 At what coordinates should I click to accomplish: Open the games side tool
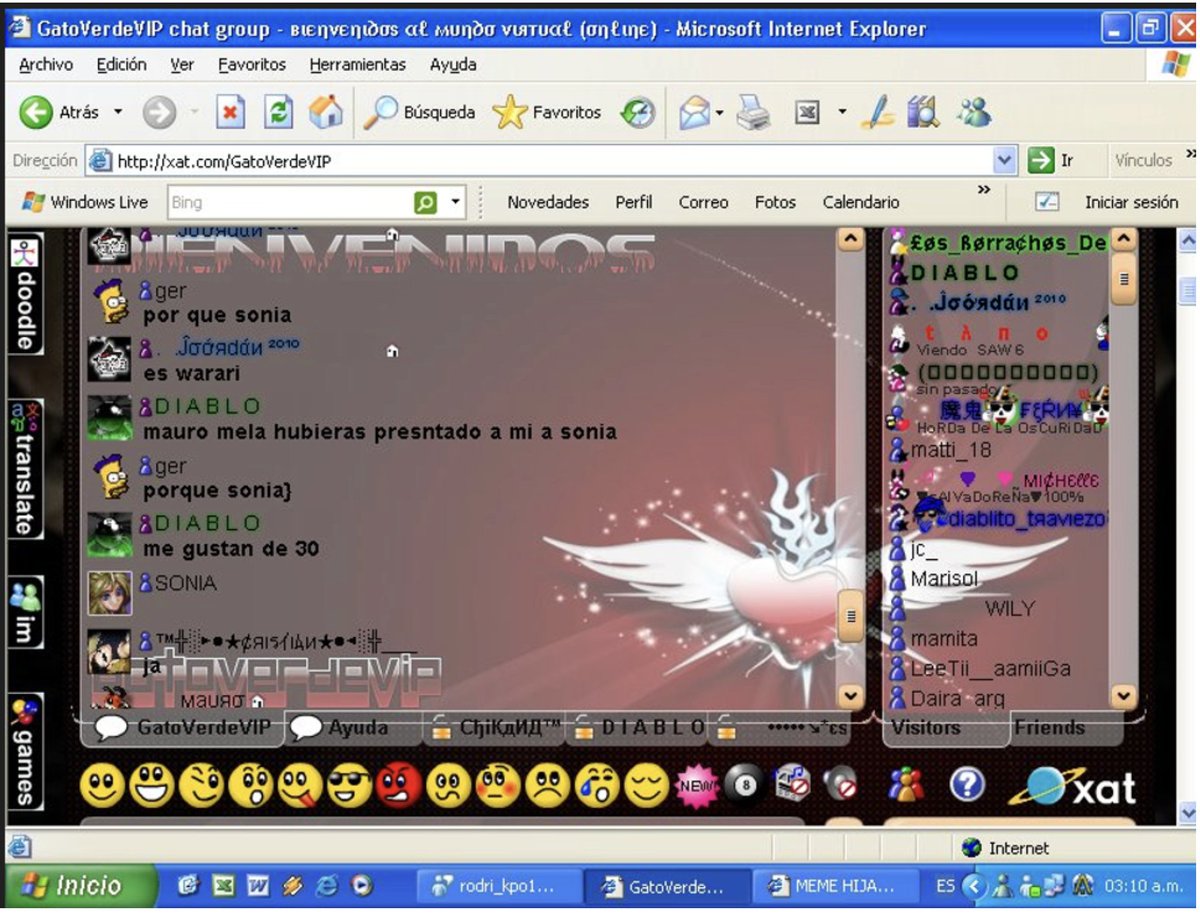tap(24, 750)
